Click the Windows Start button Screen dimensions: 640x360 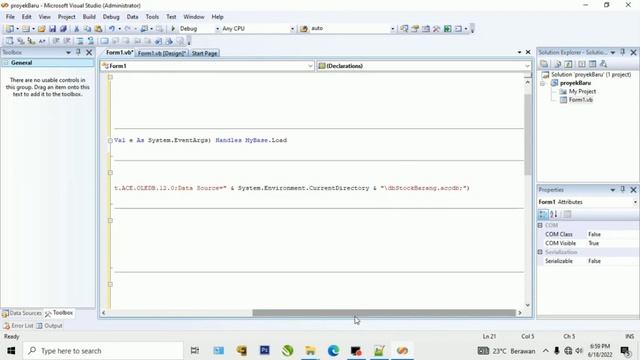pos(11,350)
